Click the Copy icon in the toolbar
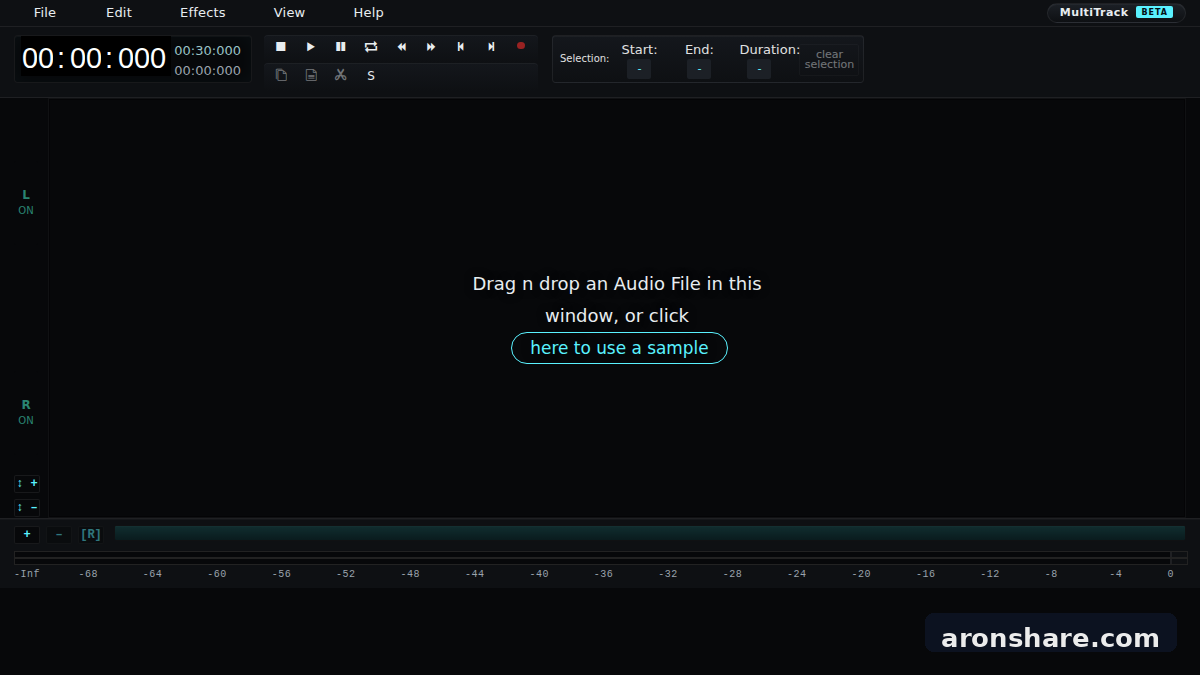 [281, 75]
